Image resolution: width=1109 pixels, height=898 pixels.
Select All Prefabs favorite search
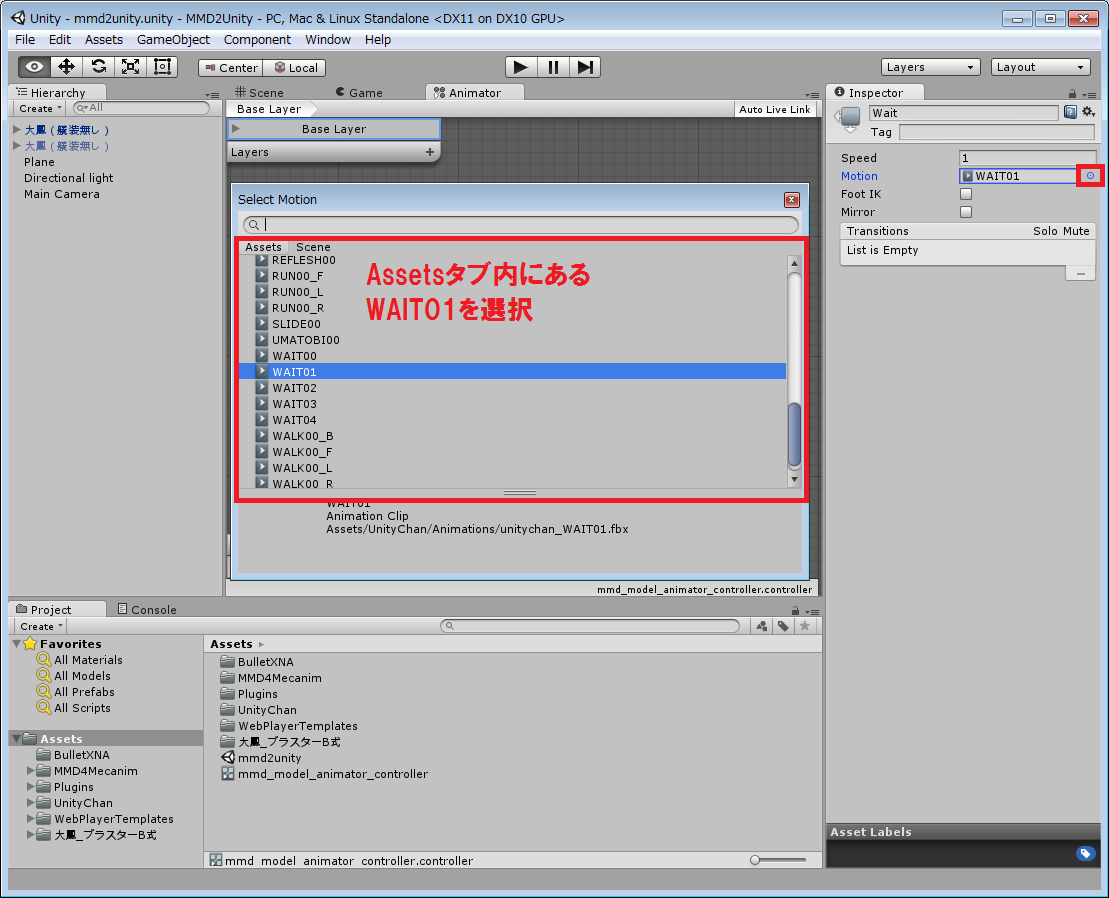pos(76,692)
